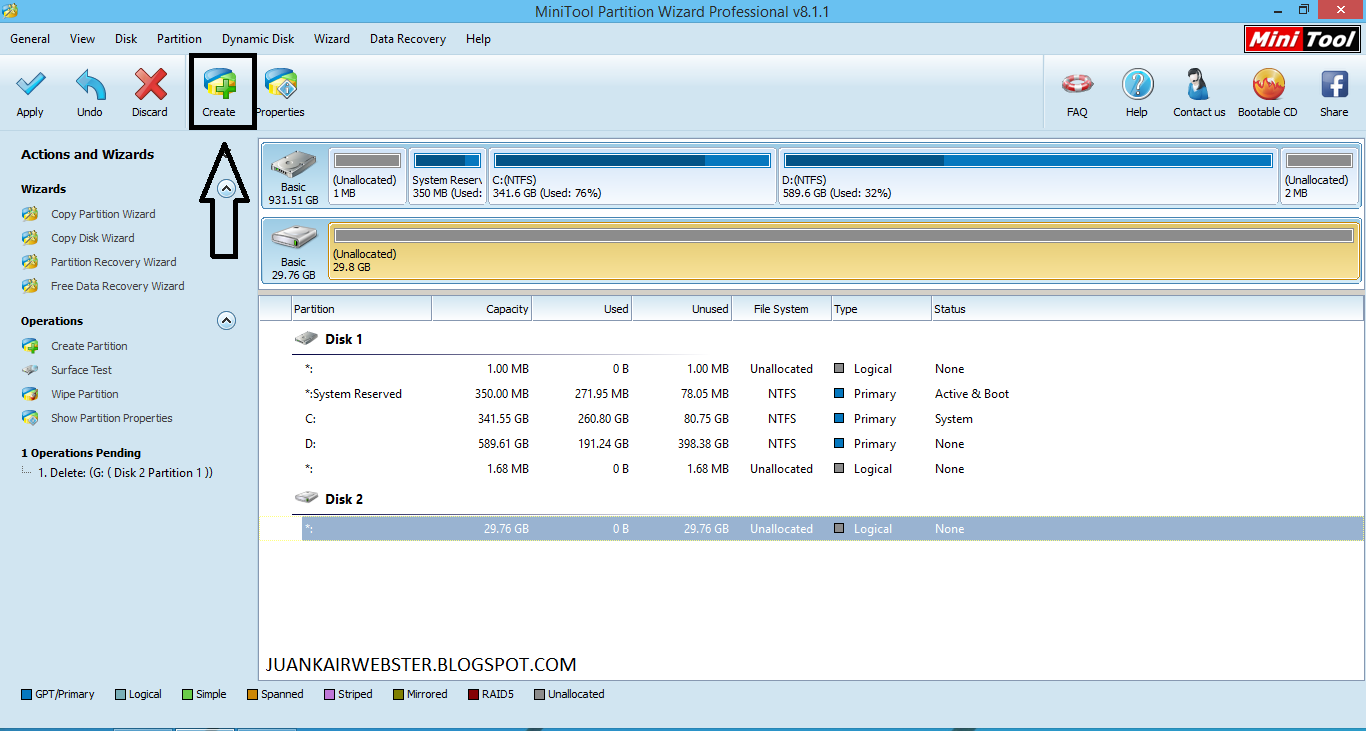This screenshot has height=731, width=1366.
Task: Click the Discard red X icon
Action: [150, 84]
